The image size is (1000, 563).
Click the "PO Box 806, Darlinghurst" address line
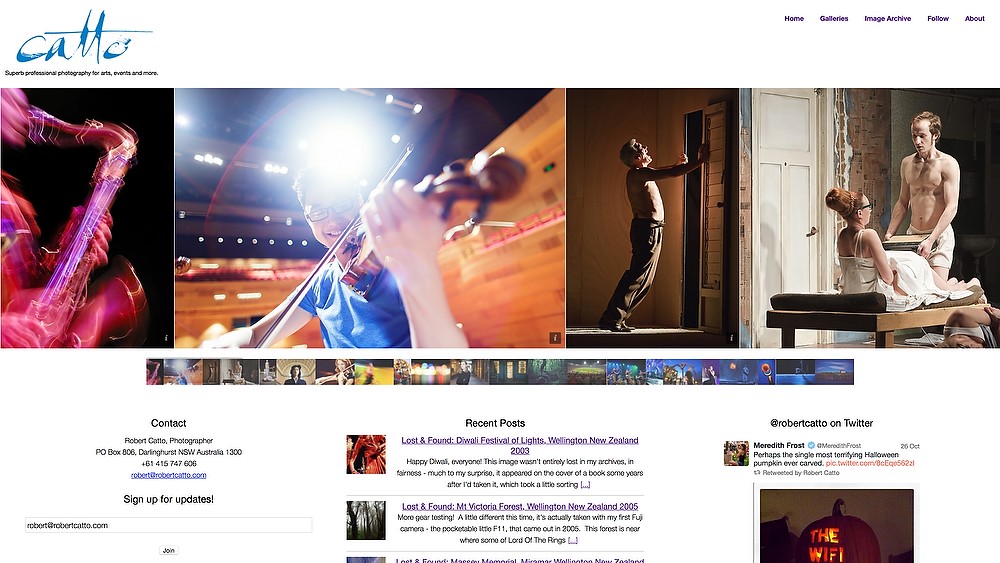[x=168, y=452]
